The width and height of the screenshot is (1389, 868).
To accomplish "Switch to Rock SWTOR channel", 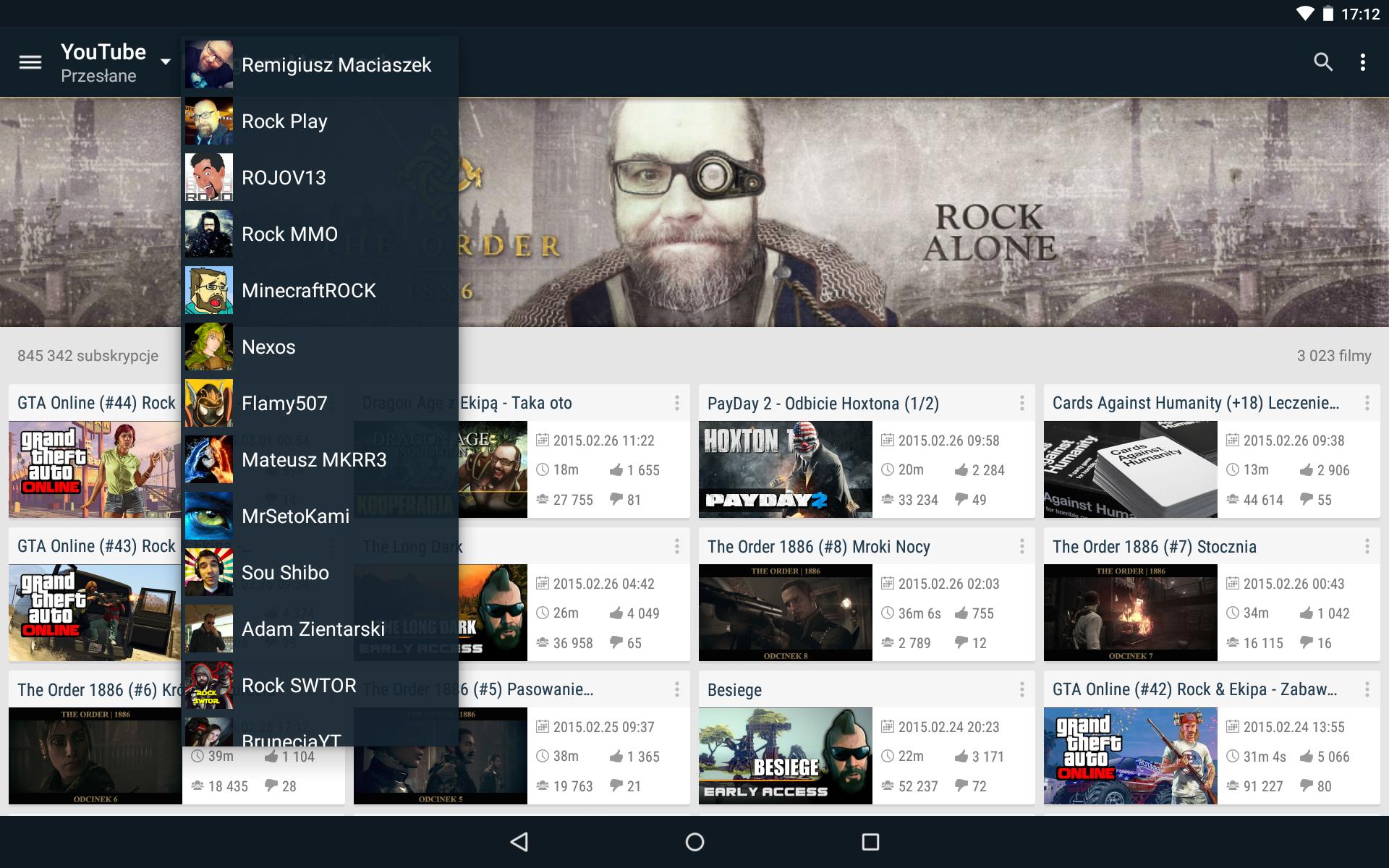I will tap(320, 686).
